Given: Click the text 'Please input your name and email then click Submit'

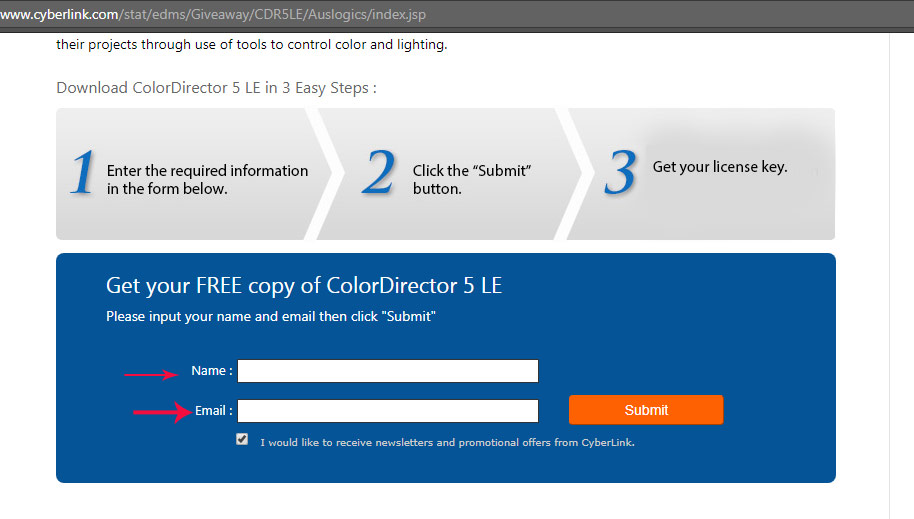Looking at the screenshot, I should coord(271,317).
